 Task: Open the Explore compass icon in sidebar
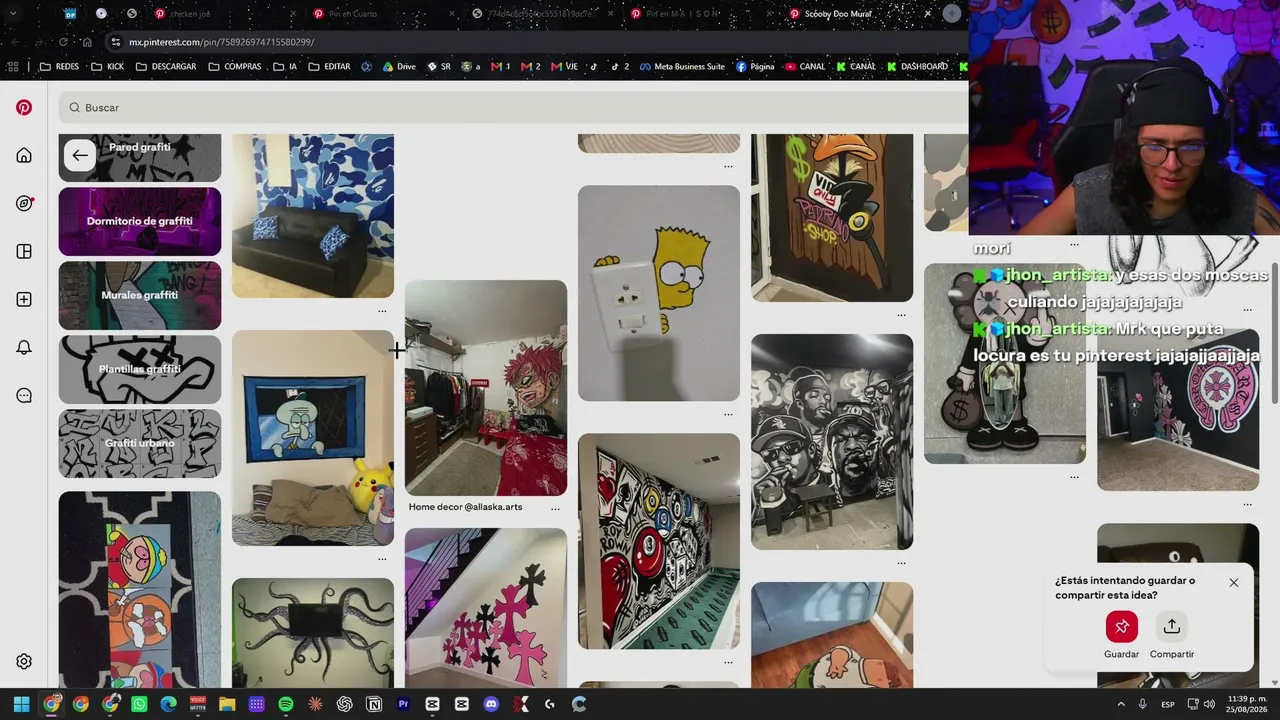(x=24, y=204)
